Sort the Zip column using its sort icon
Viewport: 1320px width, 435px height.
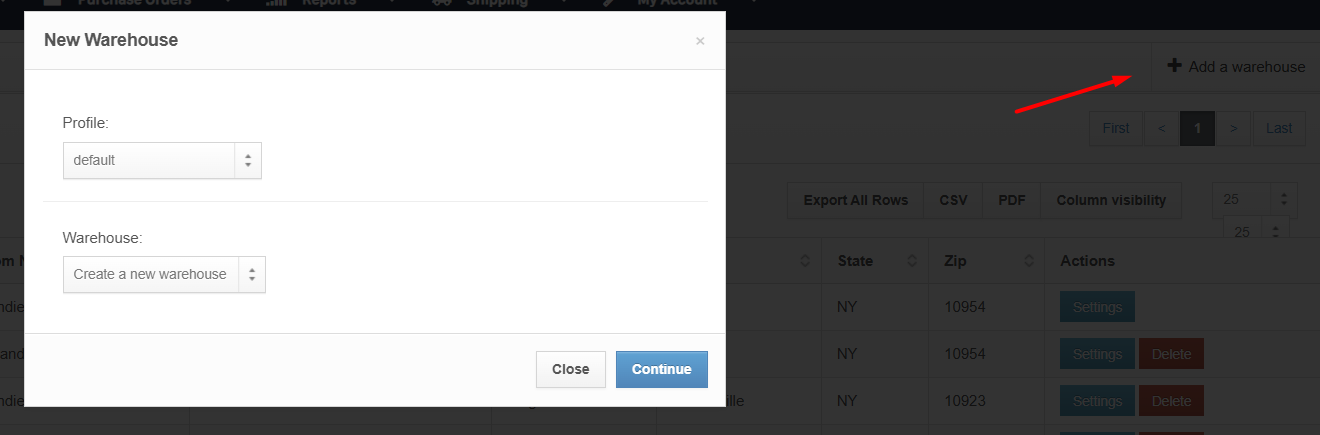(x=1029, y=261)
